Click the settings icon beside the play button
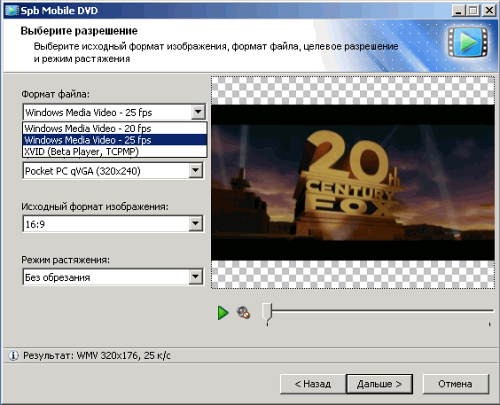The image size is (500, 405). pos(243,313)
